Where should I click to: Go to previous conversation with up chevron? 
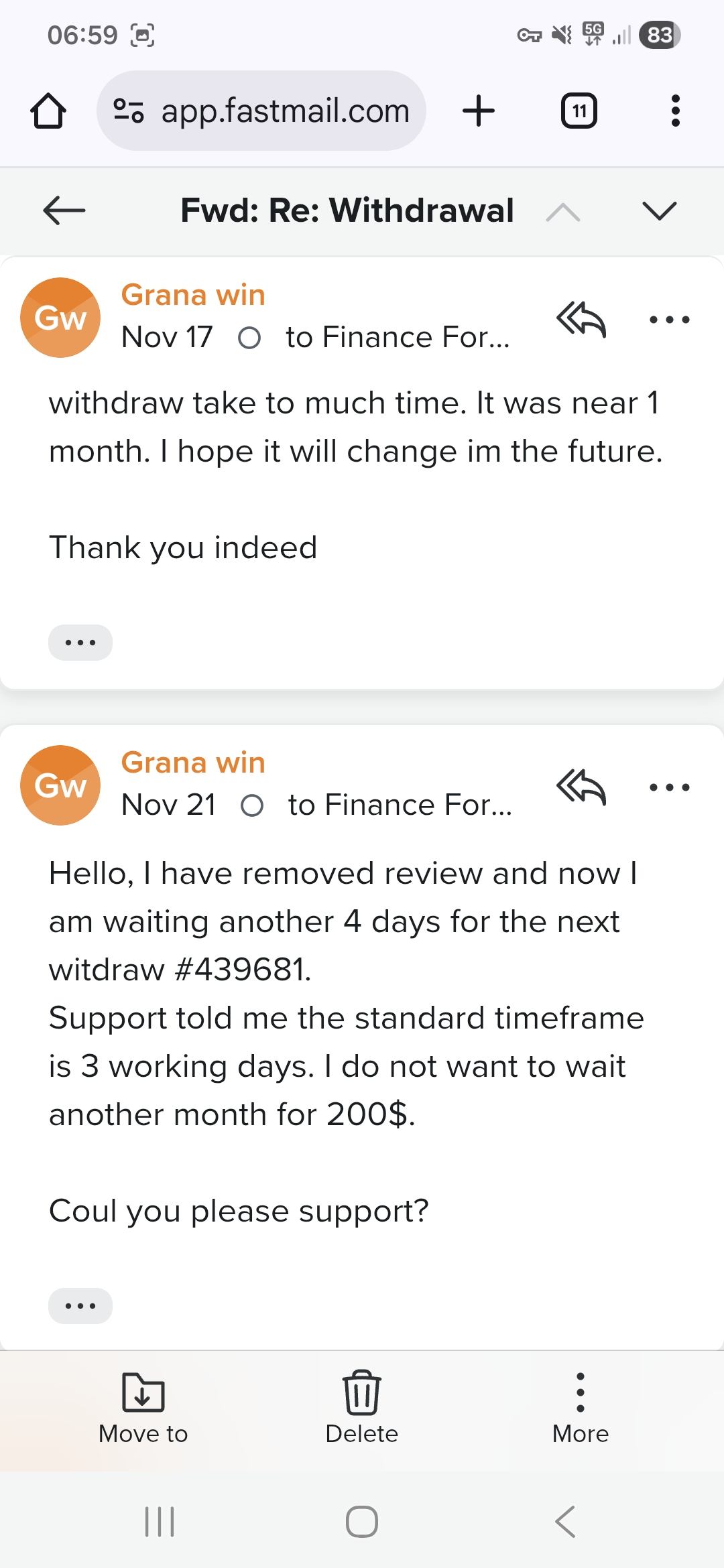[563, 212]
